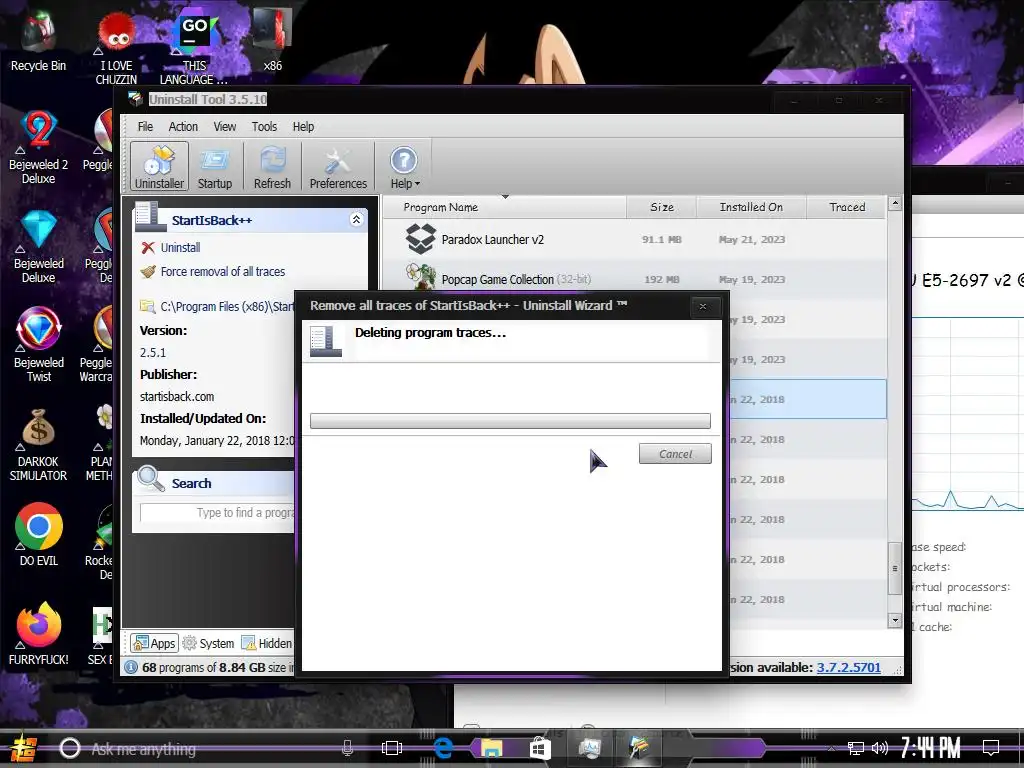Viewport: 1024px width, 768px height.
Task: Open the 3.7.2.5701 new version link
Action: (848, 667)
